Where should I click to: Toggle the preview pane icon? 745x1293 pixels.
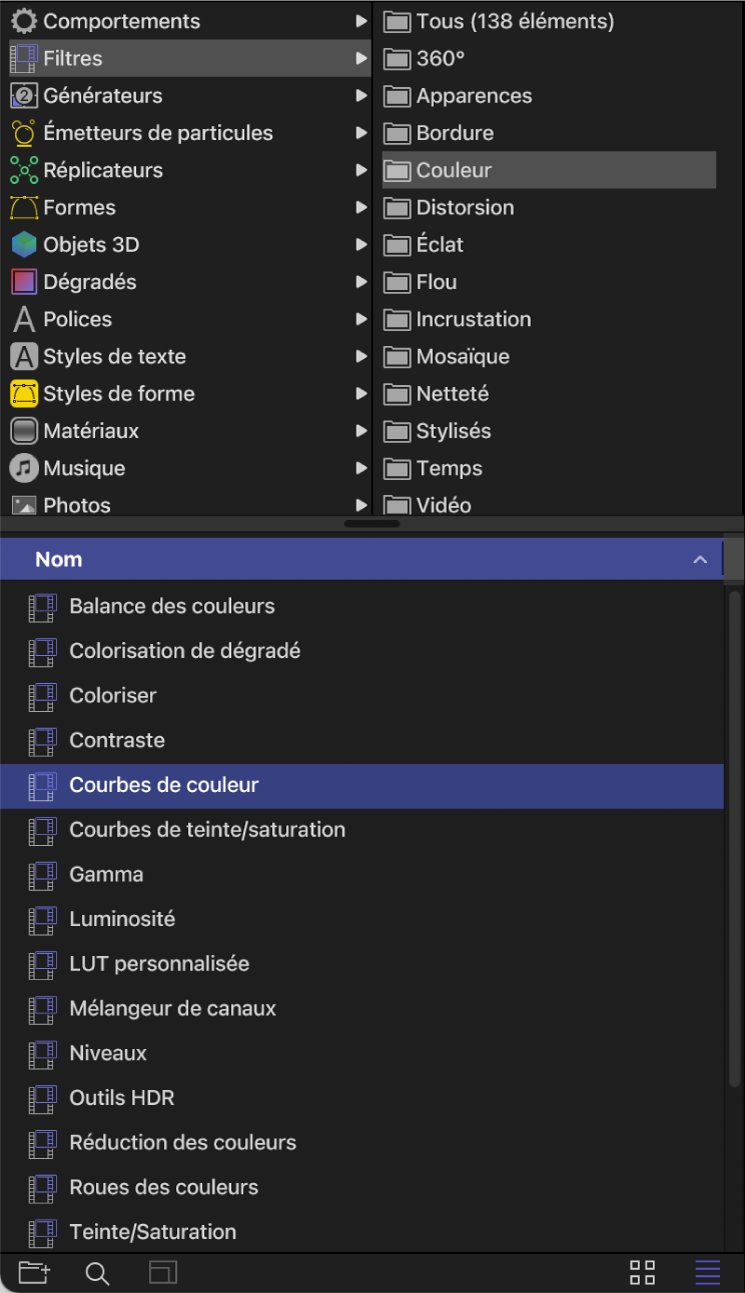point(163,1272)
